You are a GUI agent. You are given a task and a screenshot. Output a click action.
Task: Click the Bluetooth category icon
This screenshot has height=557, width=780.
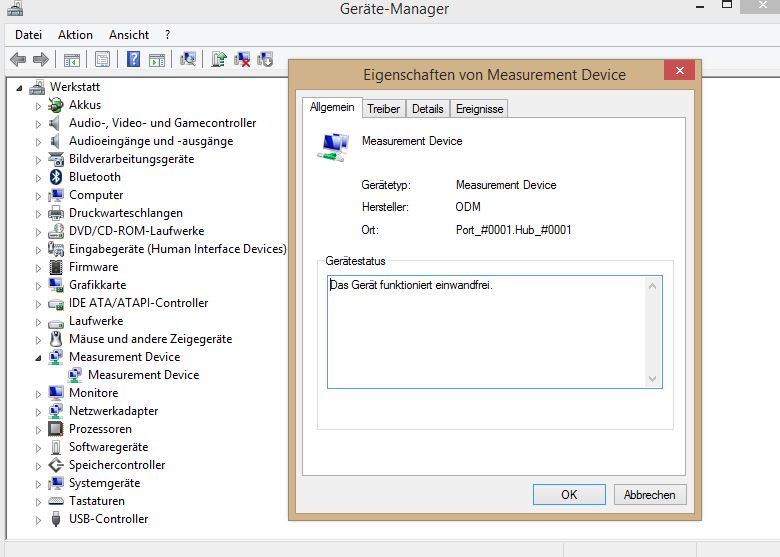56,177
